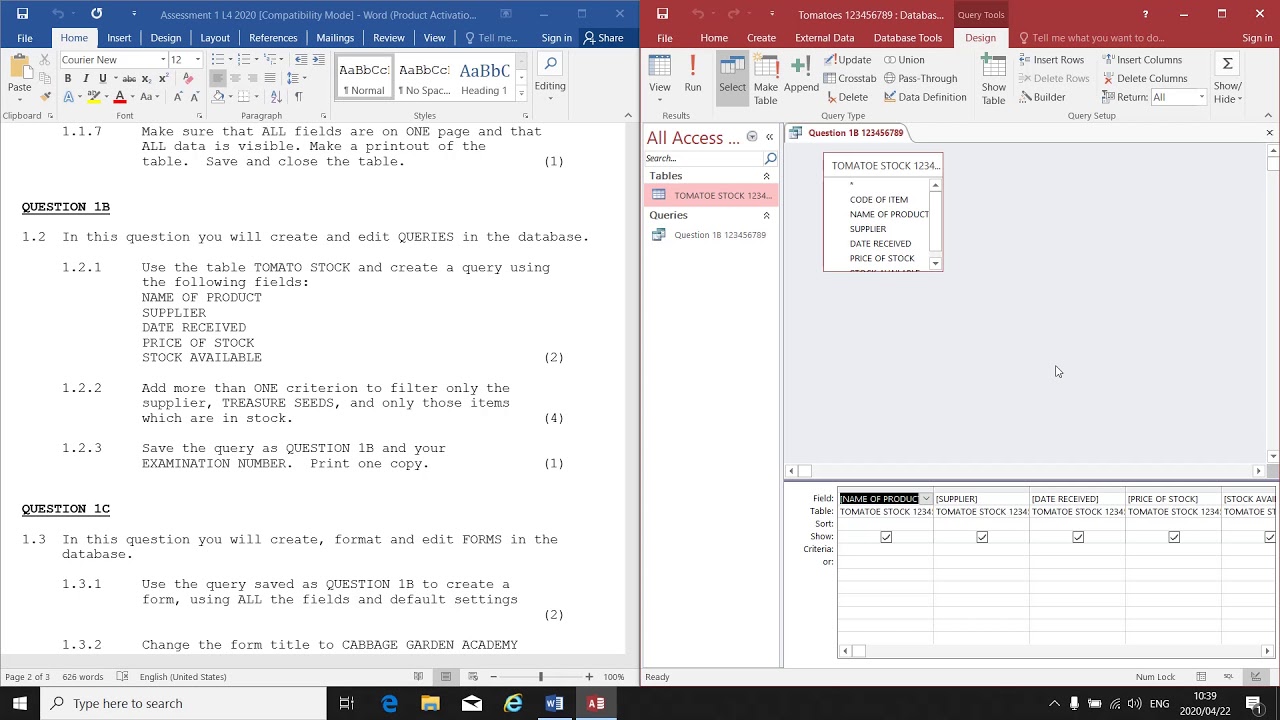This screenshot has width=1280, height=720.
Task: Save the Word document from quick access
Action: (x=22, y=14)
